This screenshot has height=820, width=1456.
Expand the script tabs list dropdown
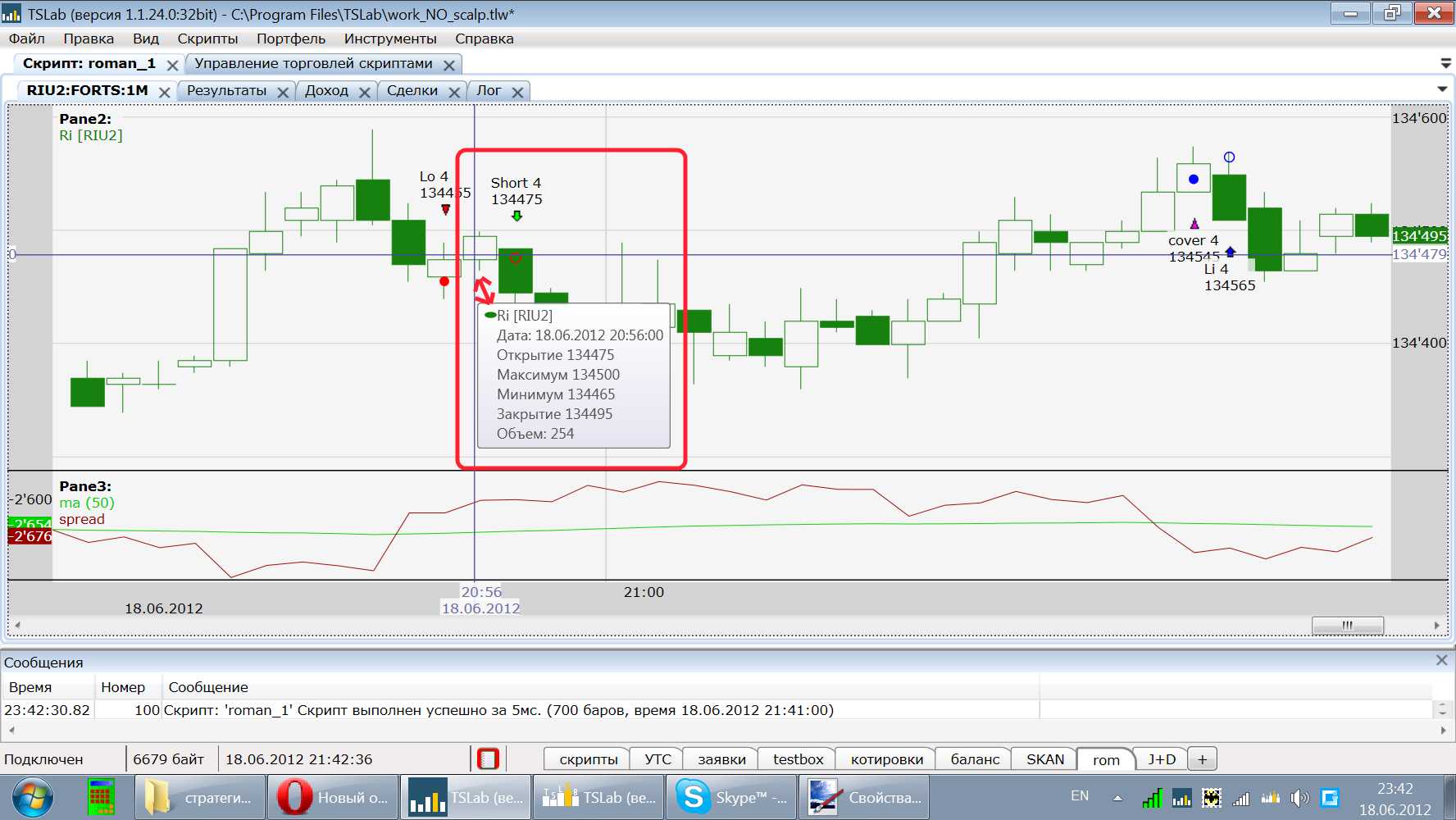[x=1445, y=63]
